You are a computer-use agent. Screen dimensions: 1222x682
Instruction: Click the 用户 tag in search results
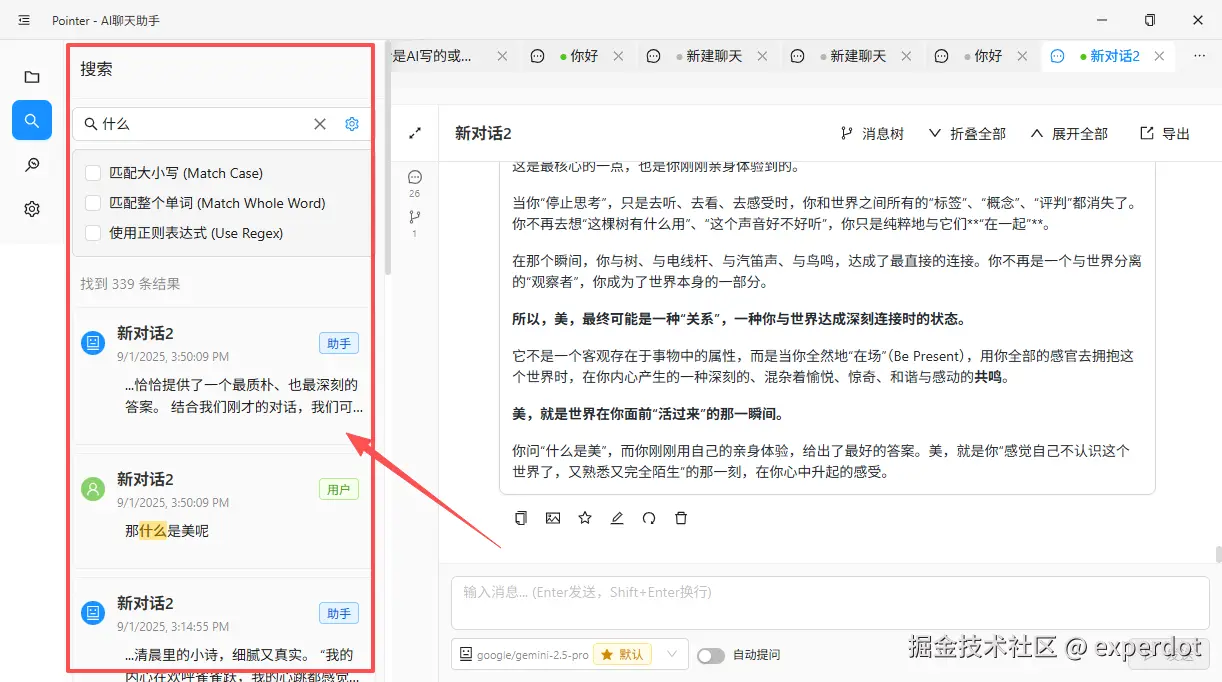339,489
